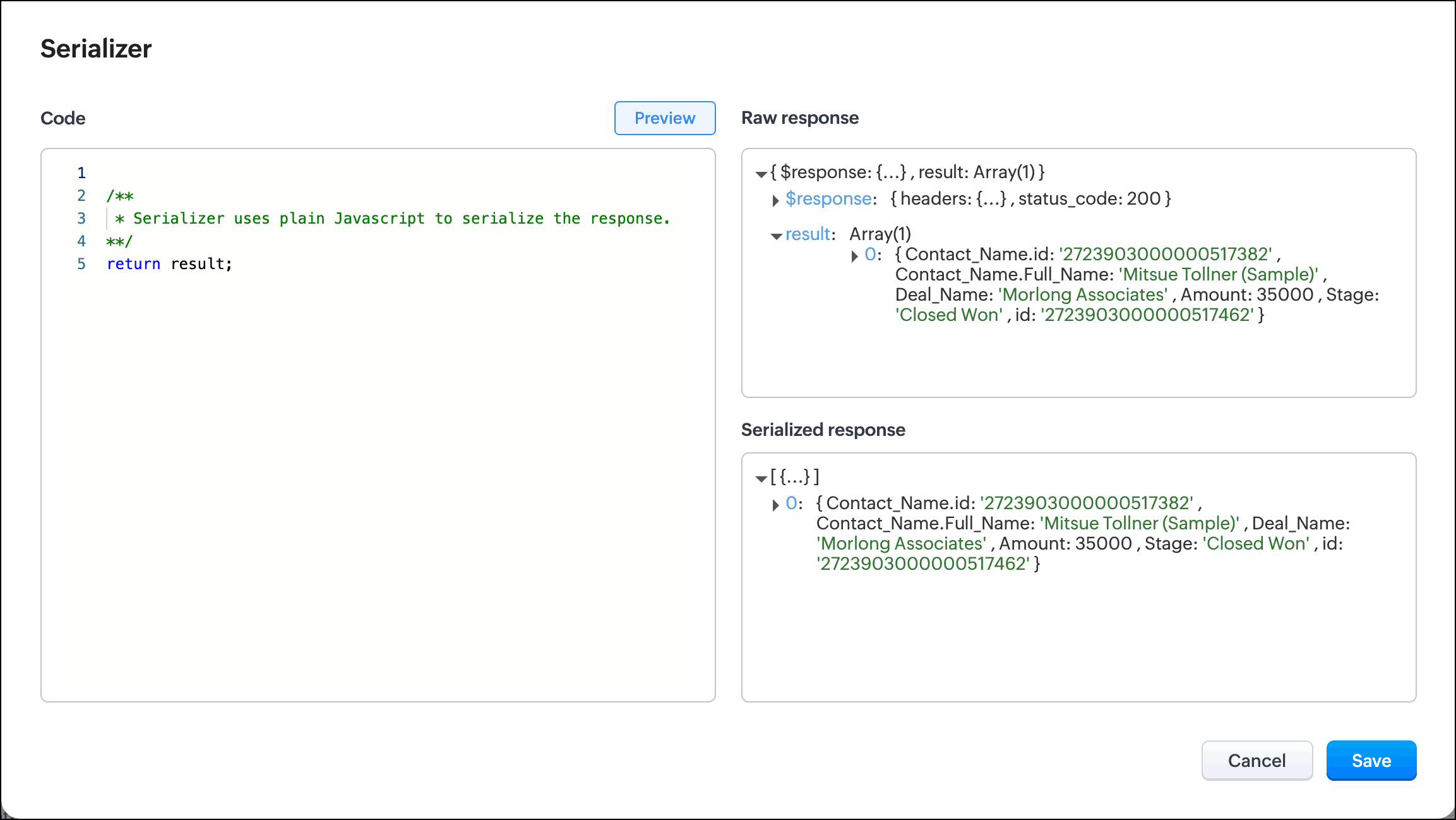Click 'Closed Won' value in raw response

(x=949, y=315)
